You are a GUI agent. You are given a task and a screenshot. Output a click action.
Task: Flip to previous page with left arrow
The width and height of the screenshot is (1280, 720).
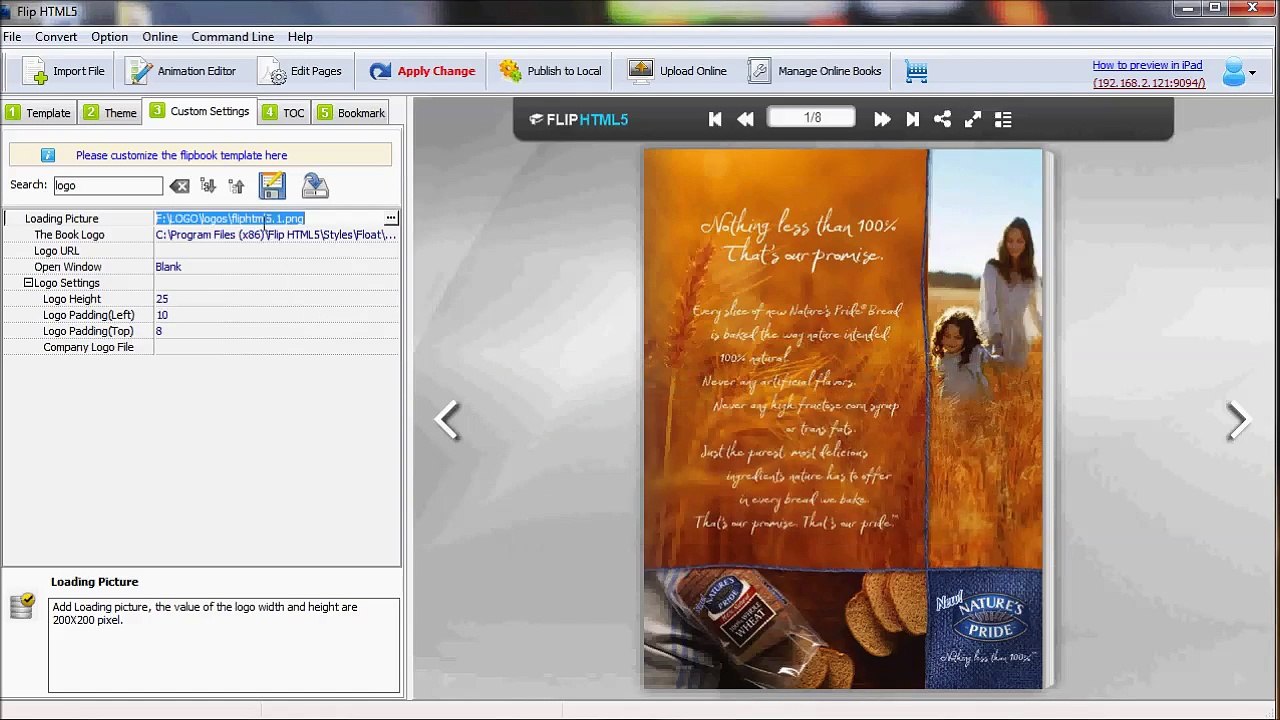click(447, 420)
